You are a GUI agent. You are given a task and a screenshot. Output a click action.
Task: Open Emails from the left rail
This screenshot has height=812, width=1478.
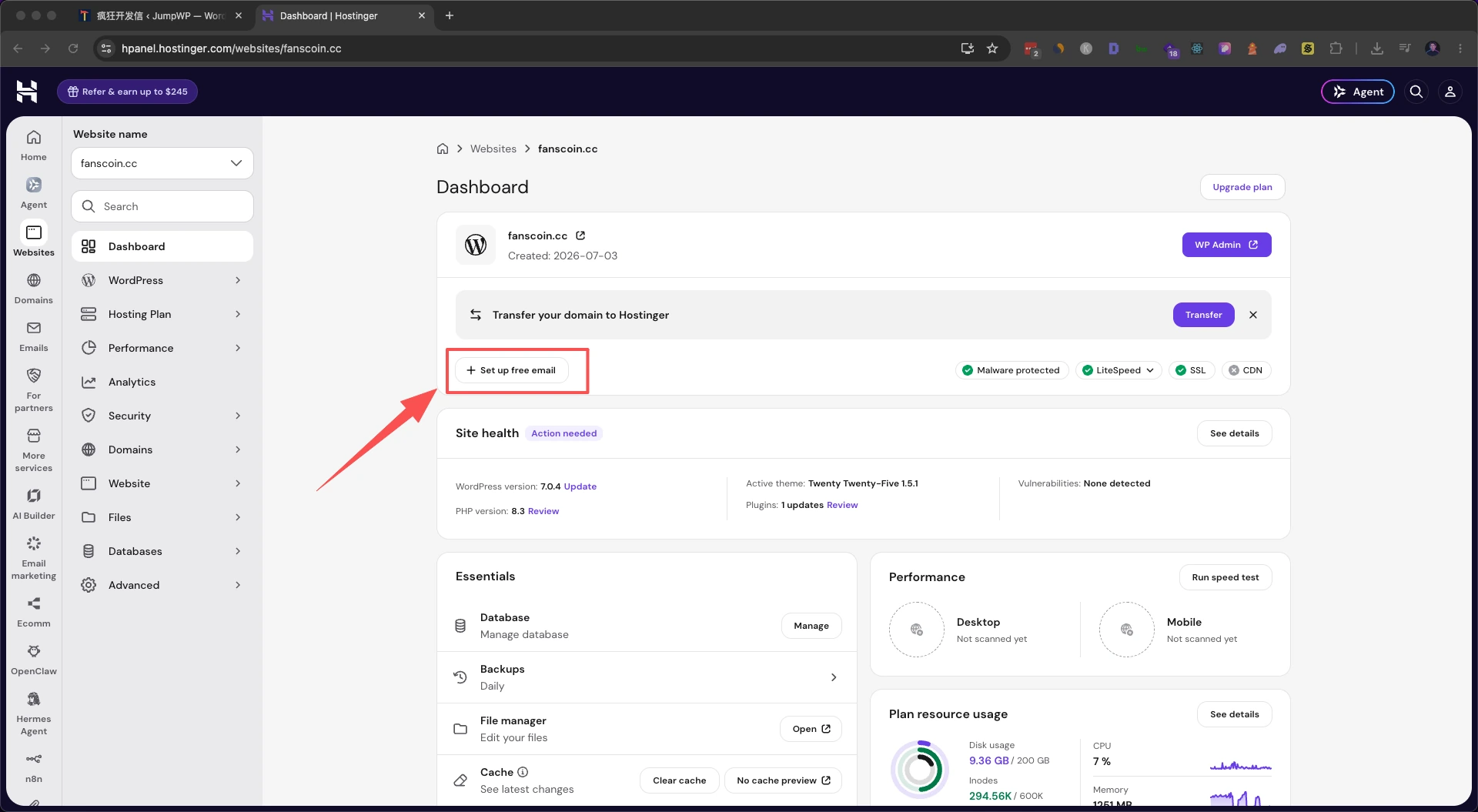[34, 336]
